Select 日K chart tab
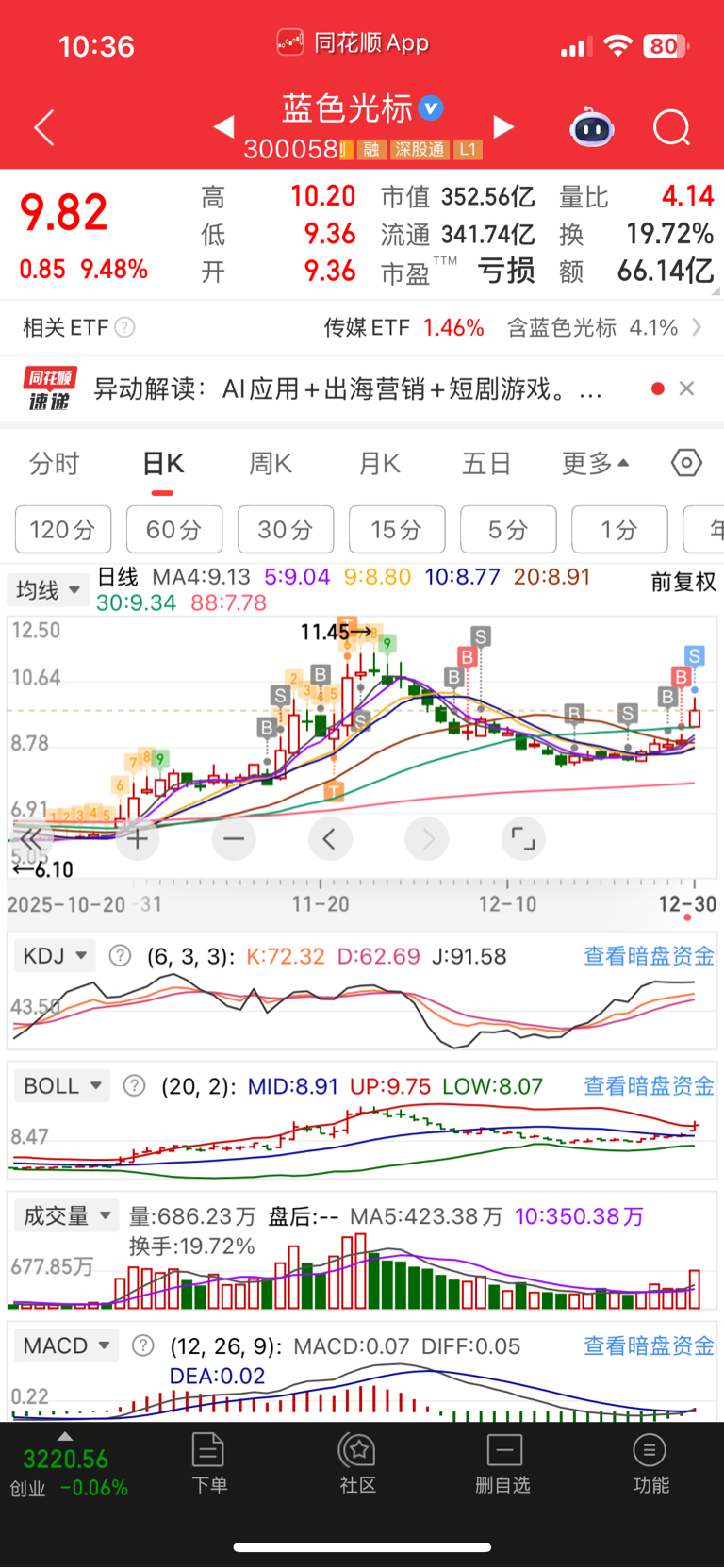The width and height of the screenshot is (724, 1568). pos(163,463)
